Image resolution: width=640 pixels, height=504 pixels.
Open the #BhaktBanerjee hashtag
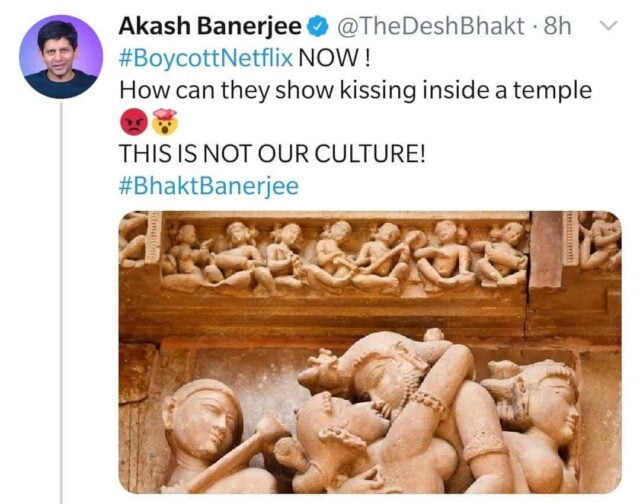(x=209, y=186)
